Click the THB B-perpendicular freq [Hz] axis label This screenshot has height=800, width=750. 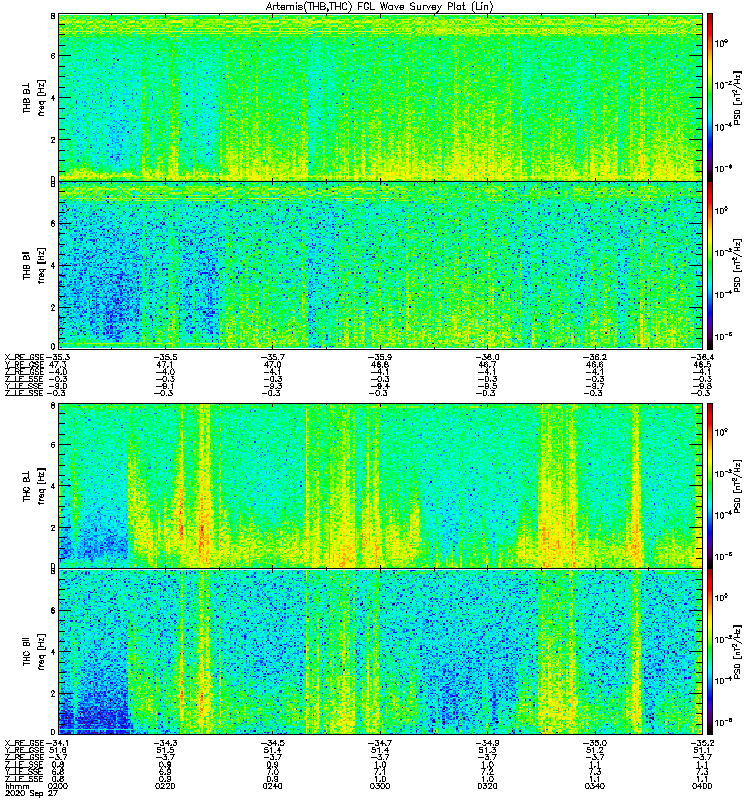tap(41, 98)
